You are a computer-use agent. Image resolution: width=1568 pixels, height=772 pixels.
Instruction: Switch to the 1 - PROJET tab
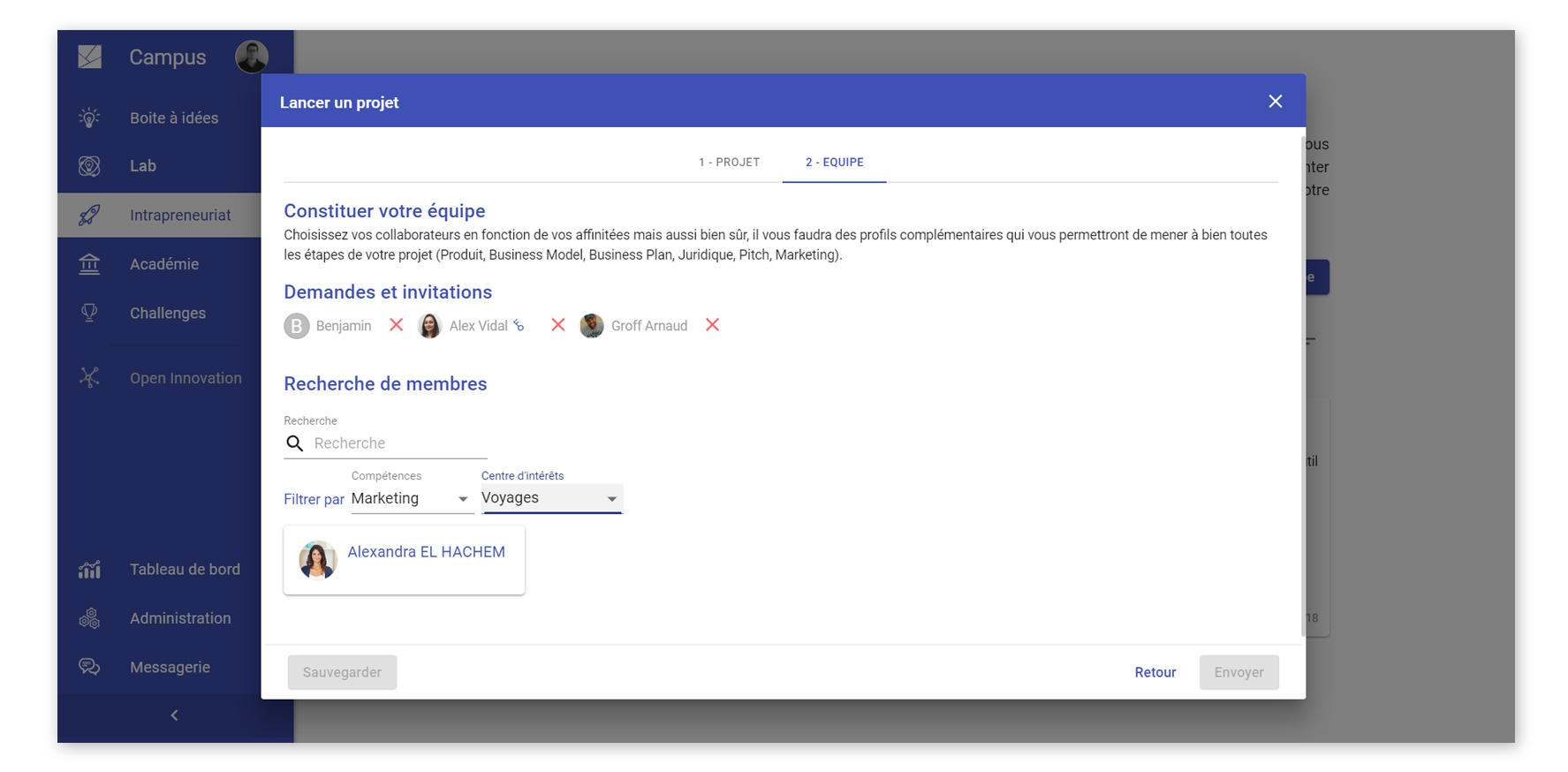pyautogui.click(x=729, y=163)
